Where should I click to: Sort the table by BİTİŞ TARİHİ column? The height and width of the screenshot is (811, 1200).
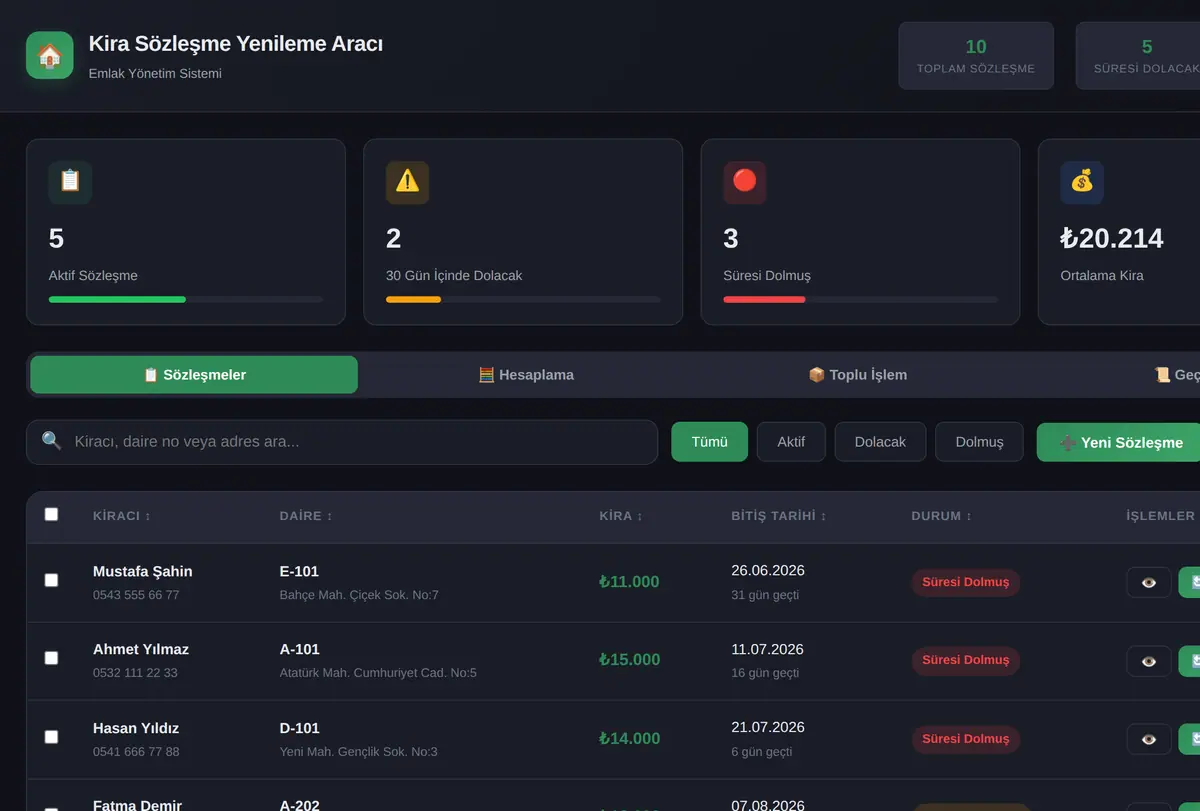[x=779, y=516]
